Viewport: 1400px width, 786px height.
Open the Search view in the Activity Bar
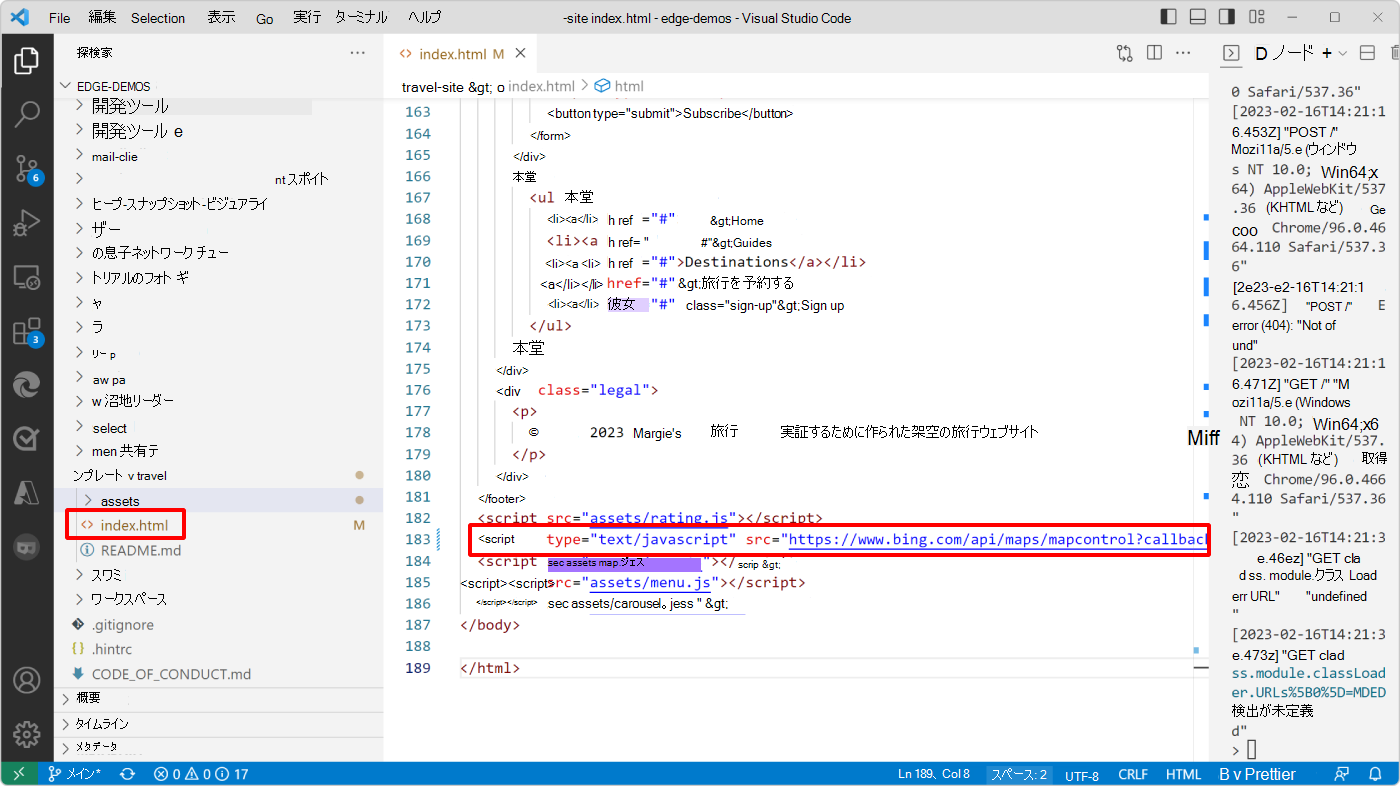click(x=27, y=114)
